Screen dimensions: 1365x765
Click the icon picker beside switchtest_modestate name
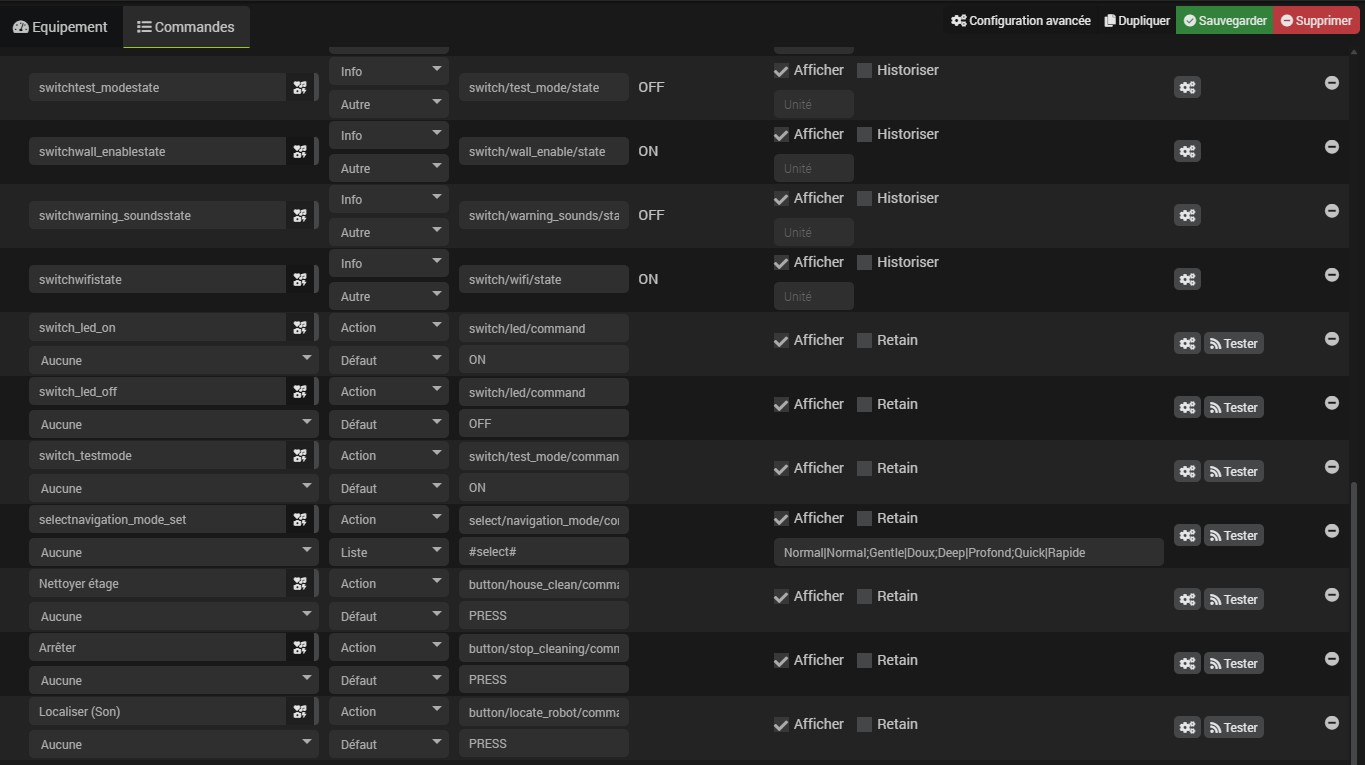(x=300, y=88)
